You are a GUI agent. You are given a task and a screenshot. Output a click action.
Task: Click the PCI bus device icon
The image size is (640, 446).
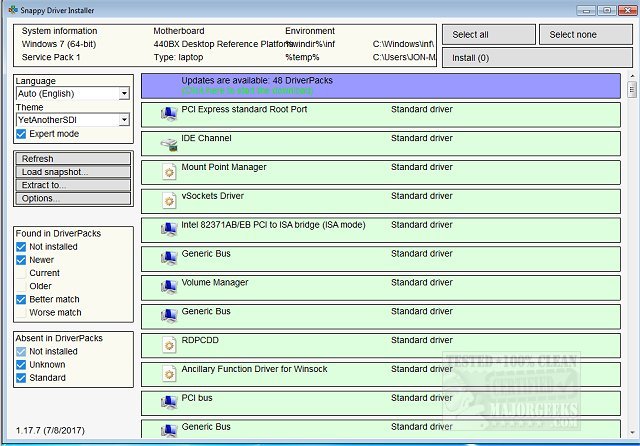tap(169, 403)
